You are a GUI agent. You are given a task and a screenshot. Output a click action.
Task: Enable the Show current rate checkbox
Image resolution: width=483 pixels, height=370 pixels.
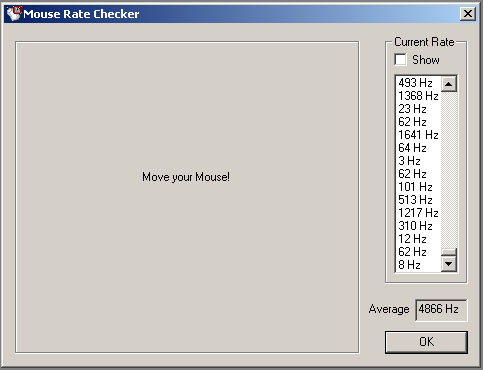tap(400, 60)
